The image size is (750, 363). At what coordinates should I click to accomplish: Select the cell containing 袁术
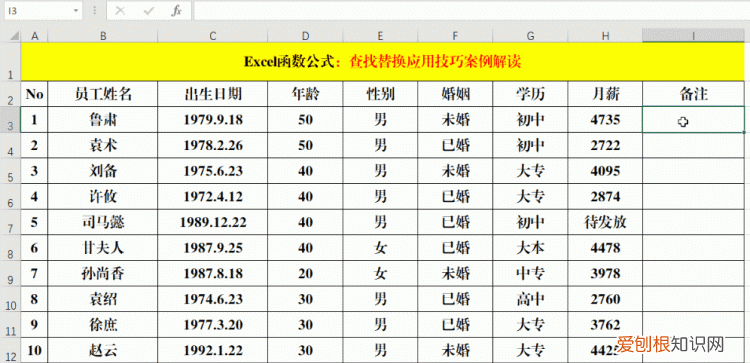point(103,145)
